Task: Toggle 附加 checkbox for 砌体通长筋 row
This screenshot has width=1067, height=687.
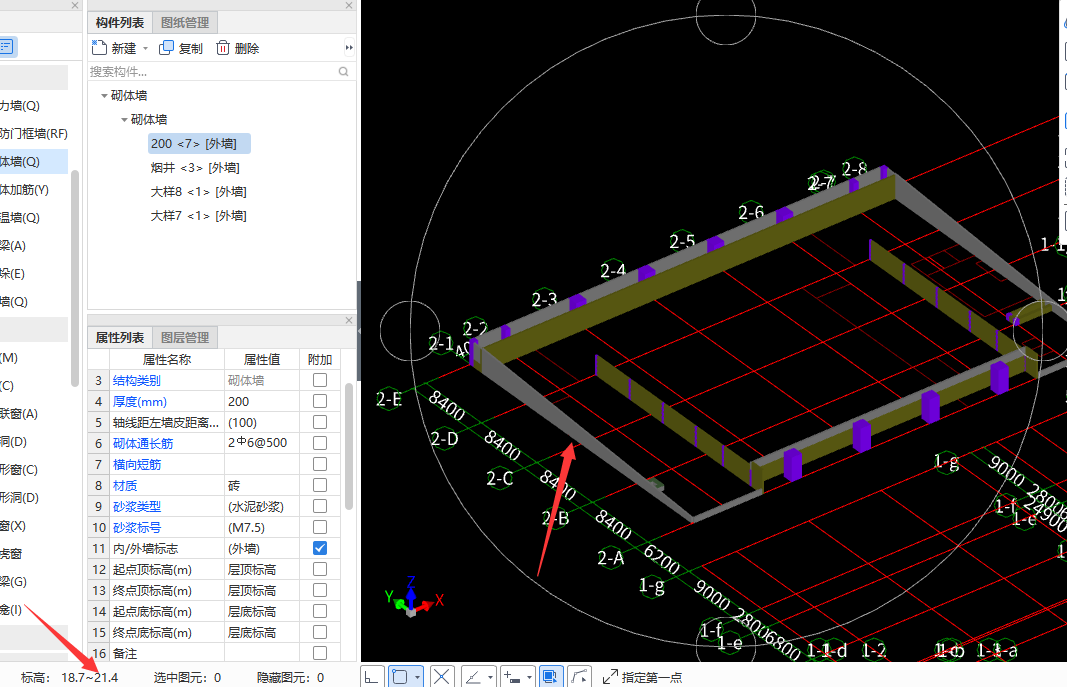Action: point(320,443)
